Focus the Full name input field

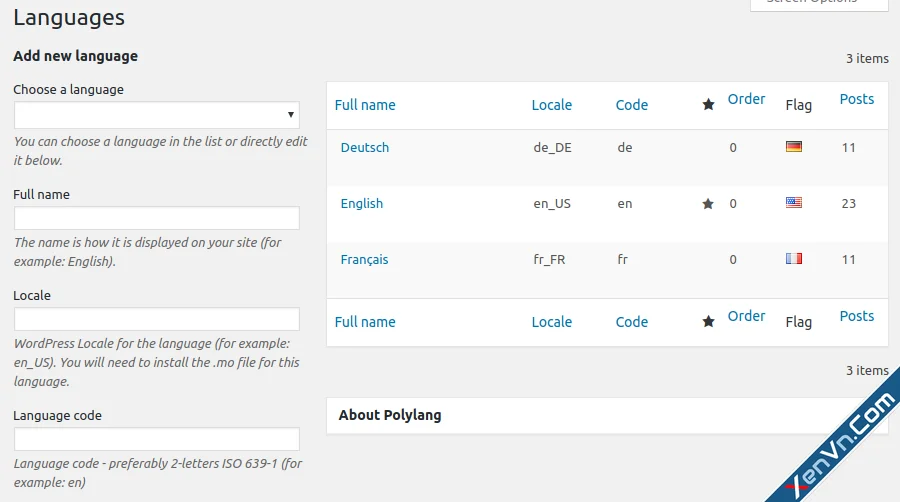tap(157, 218)
